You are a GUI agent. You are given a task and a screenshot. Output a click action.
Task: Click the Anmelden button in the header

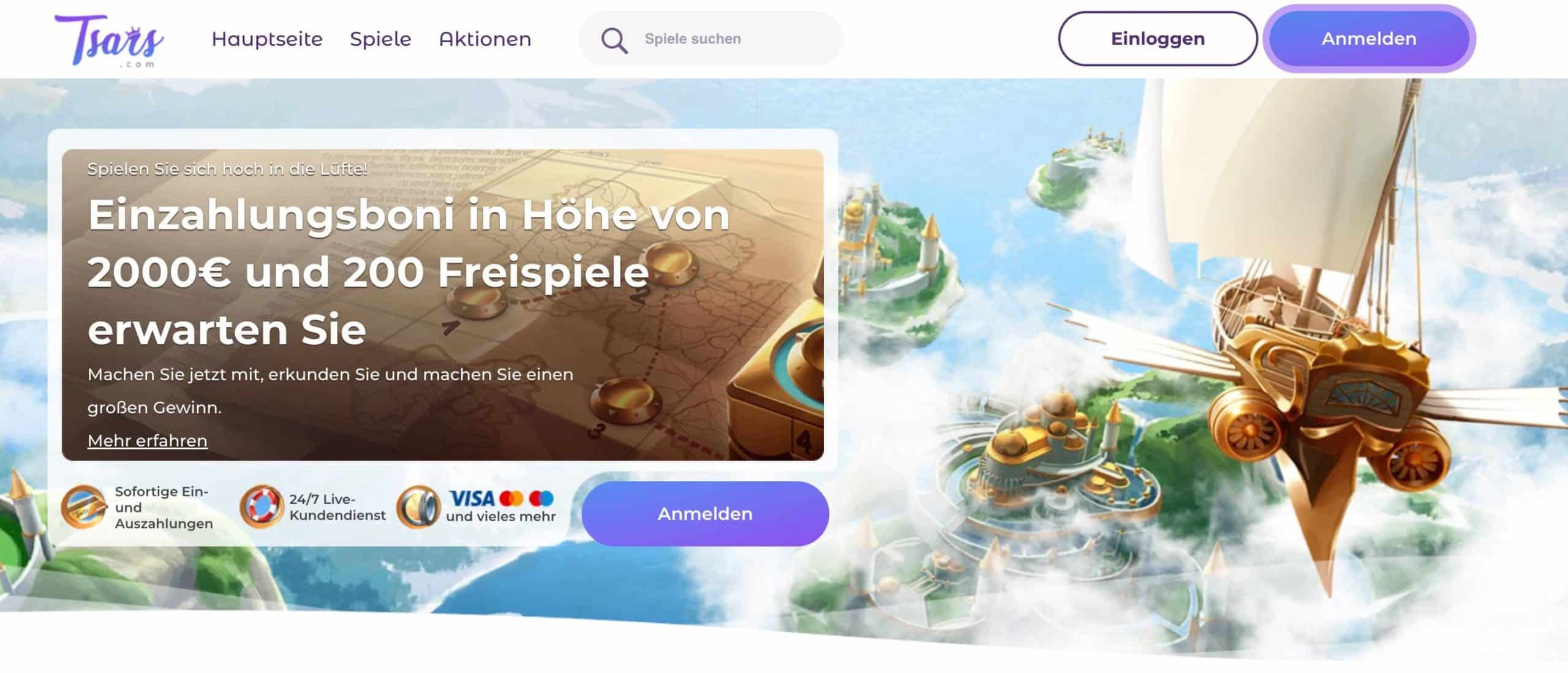pos(1369,39)
